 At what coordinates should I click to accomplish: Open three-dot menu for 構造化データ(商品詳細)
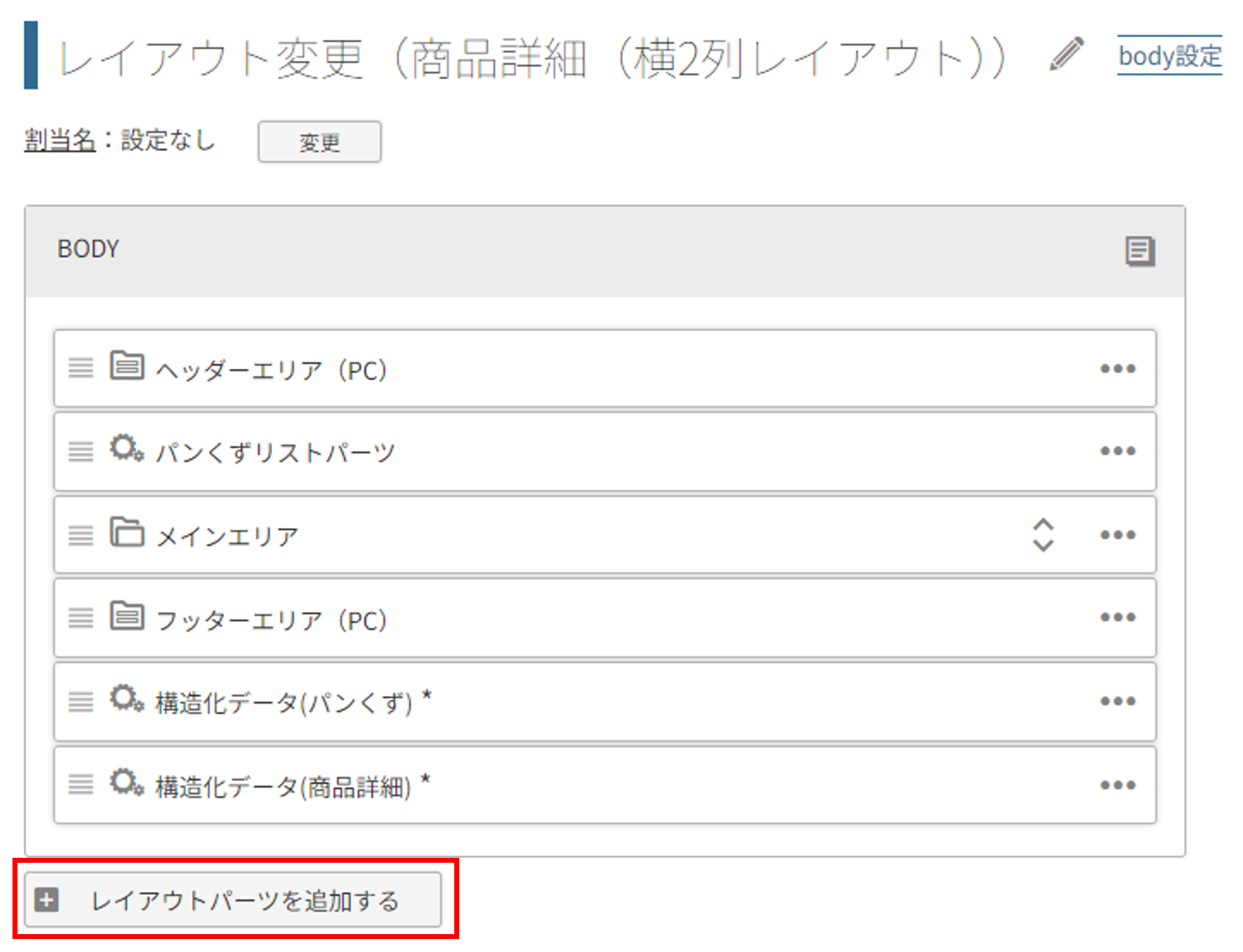tap(1118, 786)
